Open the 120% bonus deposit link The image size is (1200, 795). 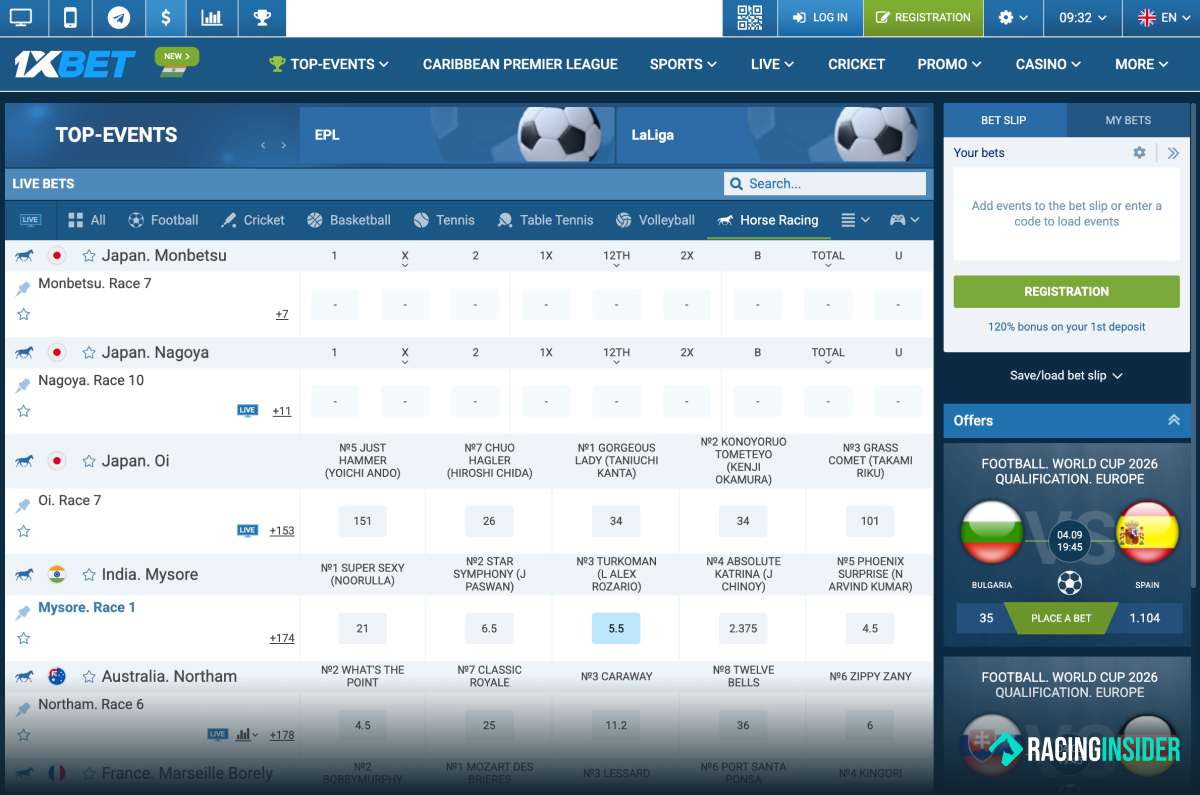tap(1066, 327)
